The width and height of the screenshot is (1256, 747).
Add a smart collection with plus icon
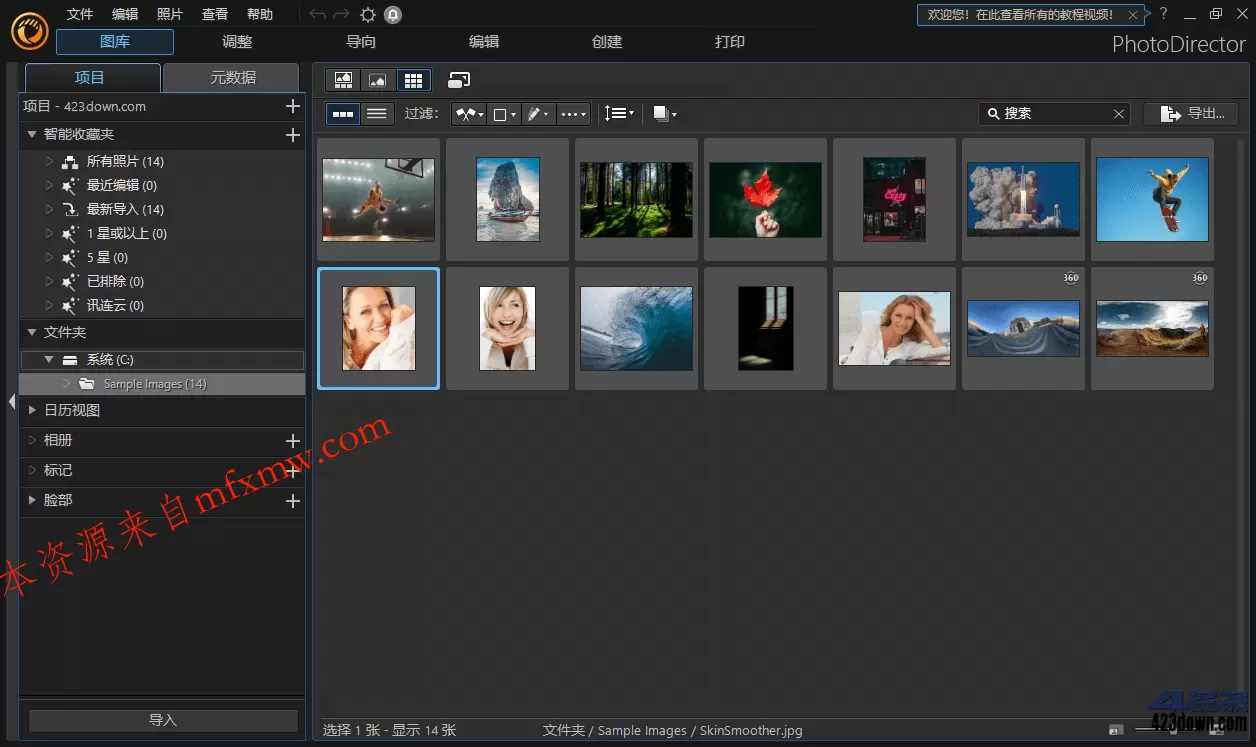point(293,135)
